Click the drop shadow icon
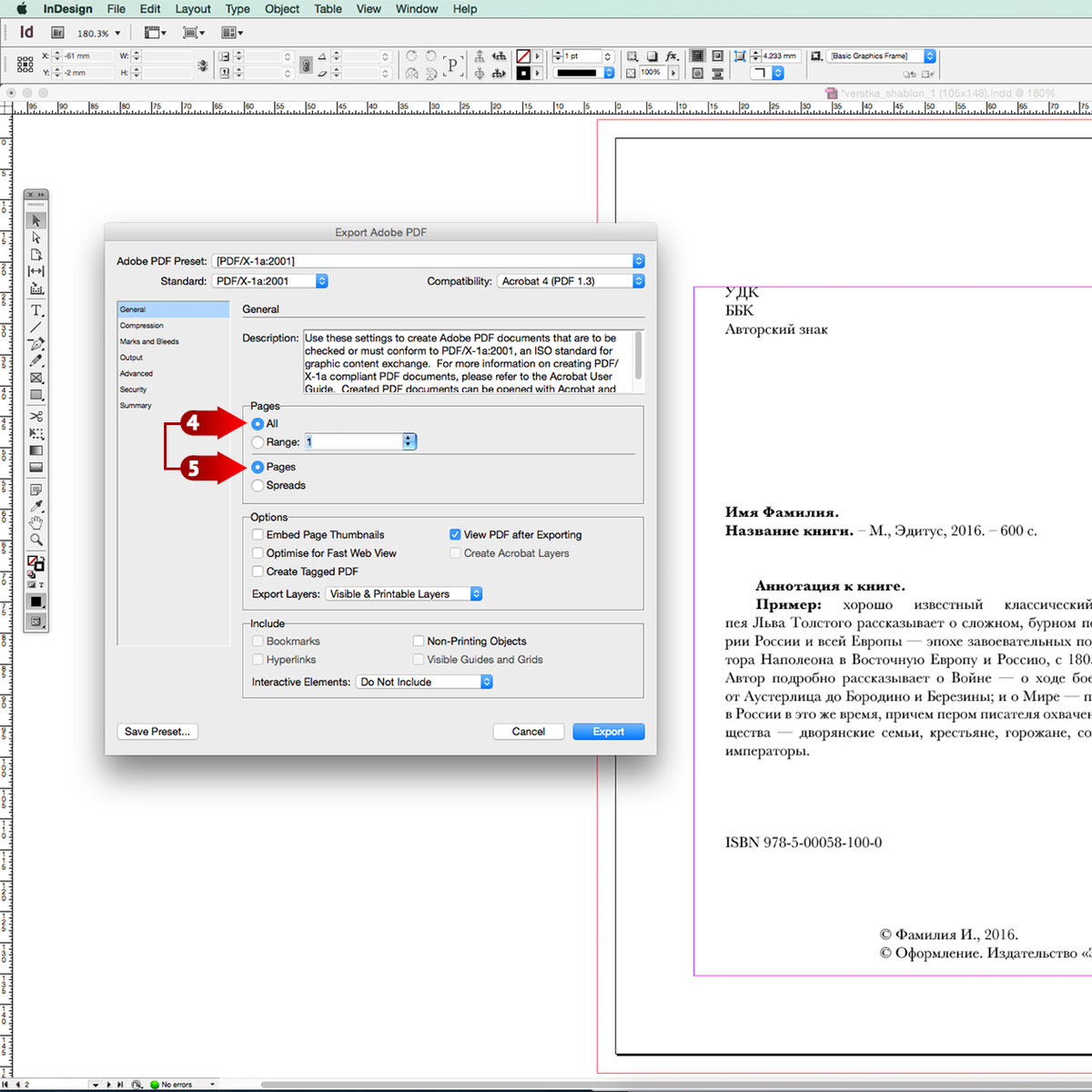Viewport: 1092px width, 1092px height. click(x=652, y=56)
